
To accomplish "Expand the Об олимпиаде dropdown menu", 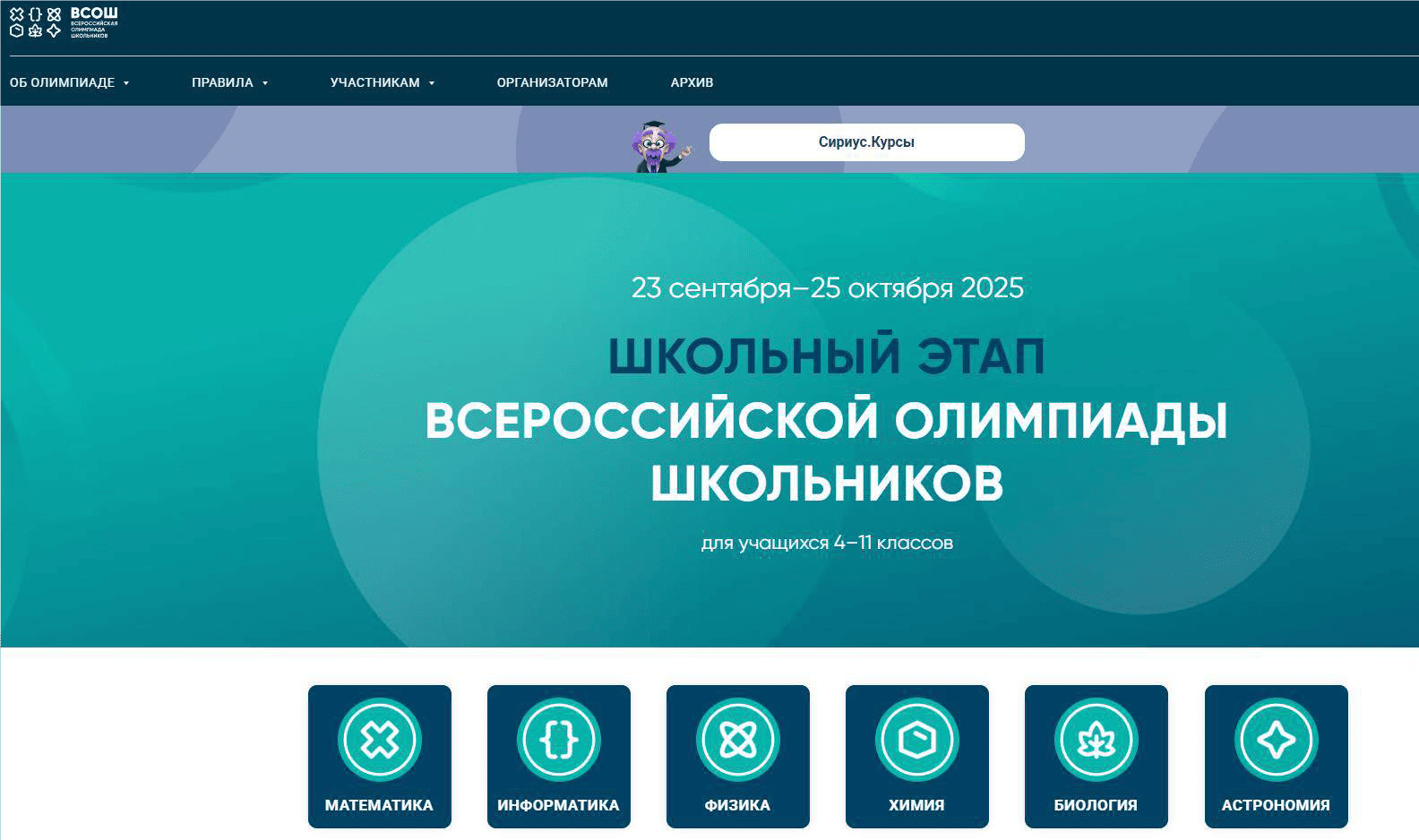I will point(69,82).
